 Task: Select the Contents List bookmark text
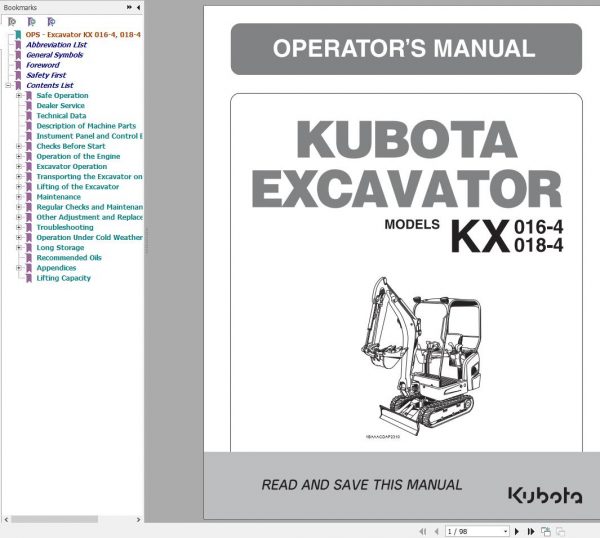click(x=50, y=85)
